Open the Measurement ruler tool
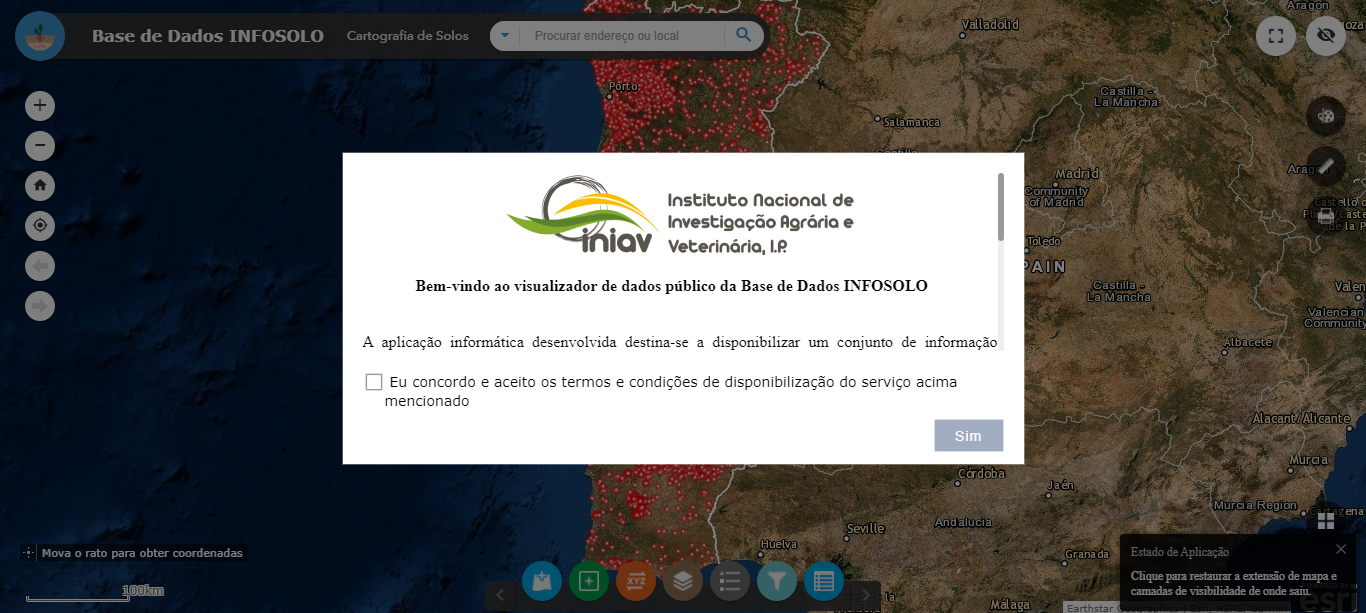 pos(1326,165)
